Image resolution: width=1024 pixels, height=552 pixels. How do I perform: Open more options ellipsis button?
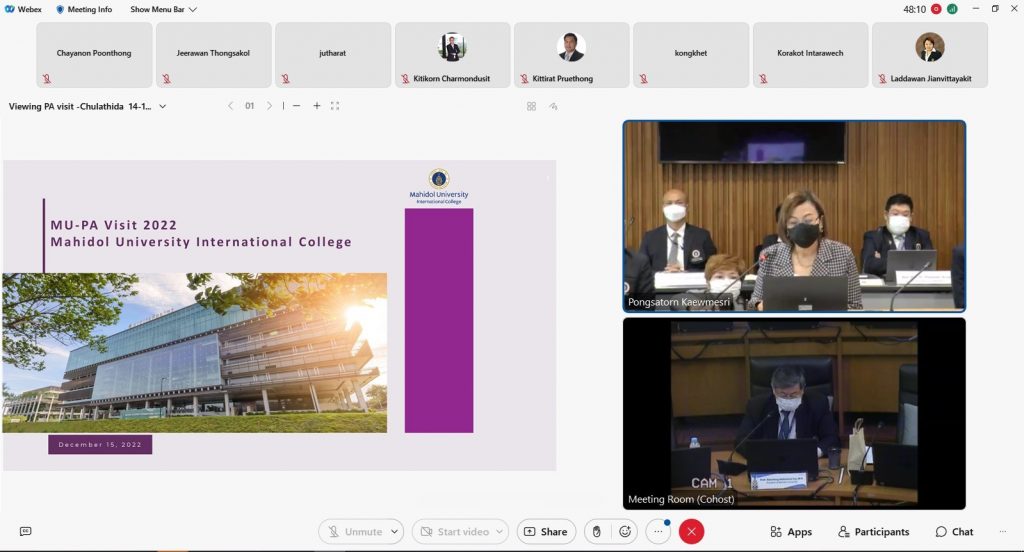point(658,532)
